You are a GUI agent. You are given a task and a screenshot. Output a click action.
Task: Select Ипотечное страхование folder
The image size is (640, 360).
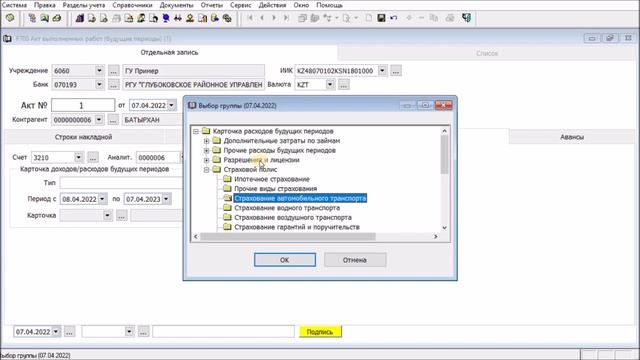point(271,179)
